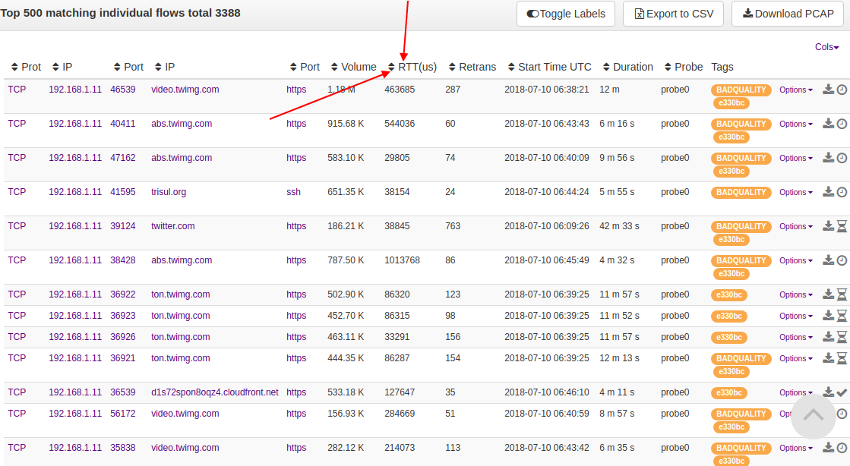Click hourglass icon on port 36926 row
The width and height of the screenshot is (850, 466).
[842, 337]
